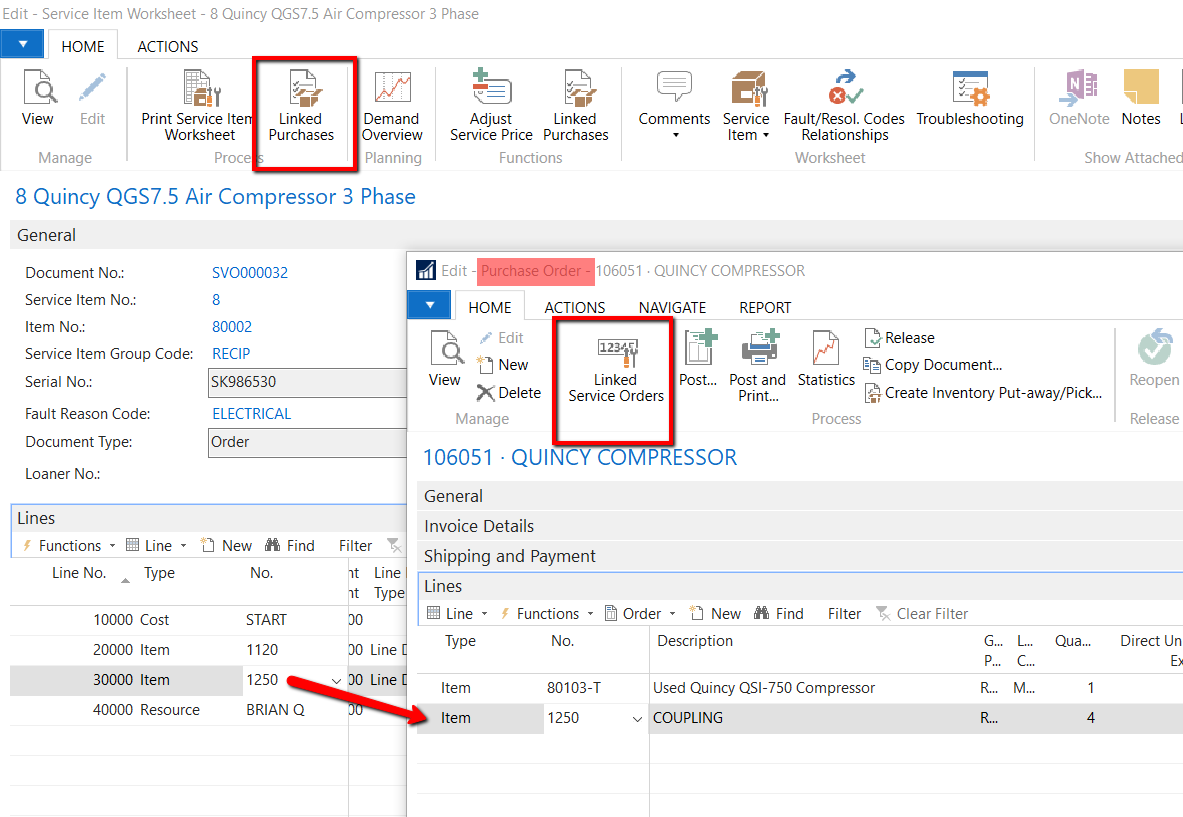This screenshot has width=1183, height=817.
Task: Switch to REPORT tab in Purchase Order
Action: 765,307
